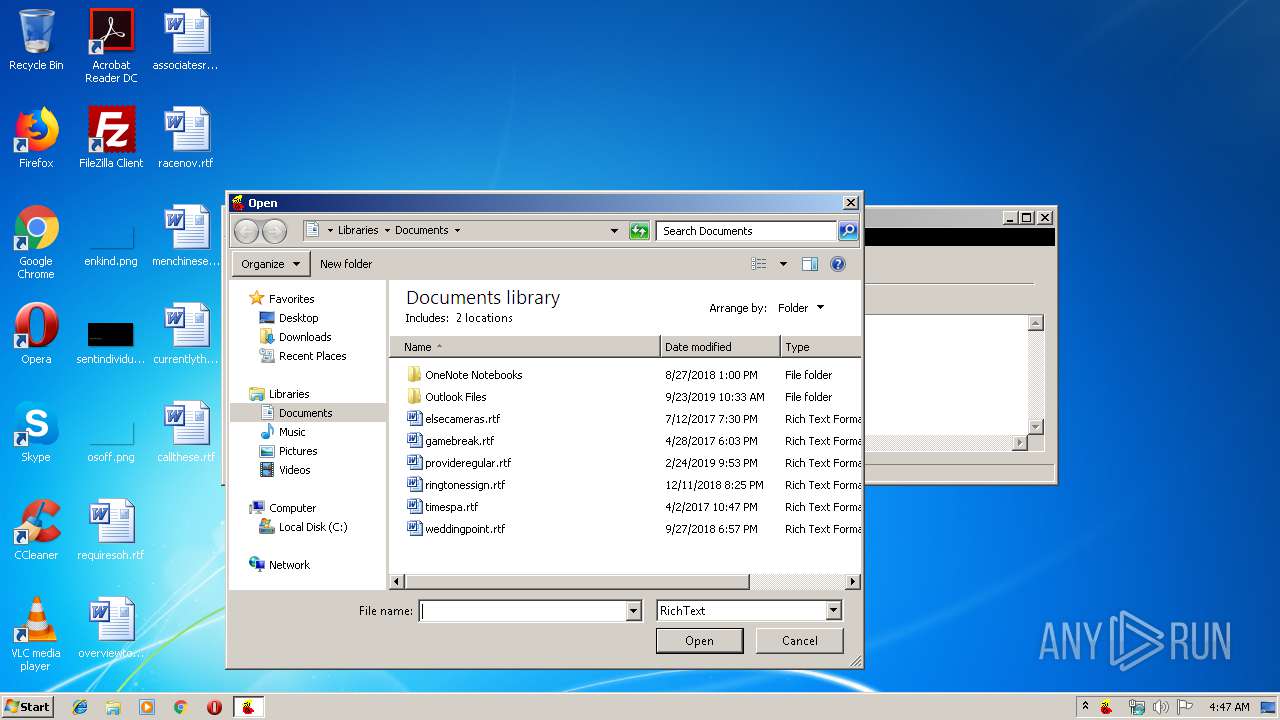The height and width of the screenshot is (720, 1280).
Task: Sort files by Name column
Action: click(x=525, y=347)
